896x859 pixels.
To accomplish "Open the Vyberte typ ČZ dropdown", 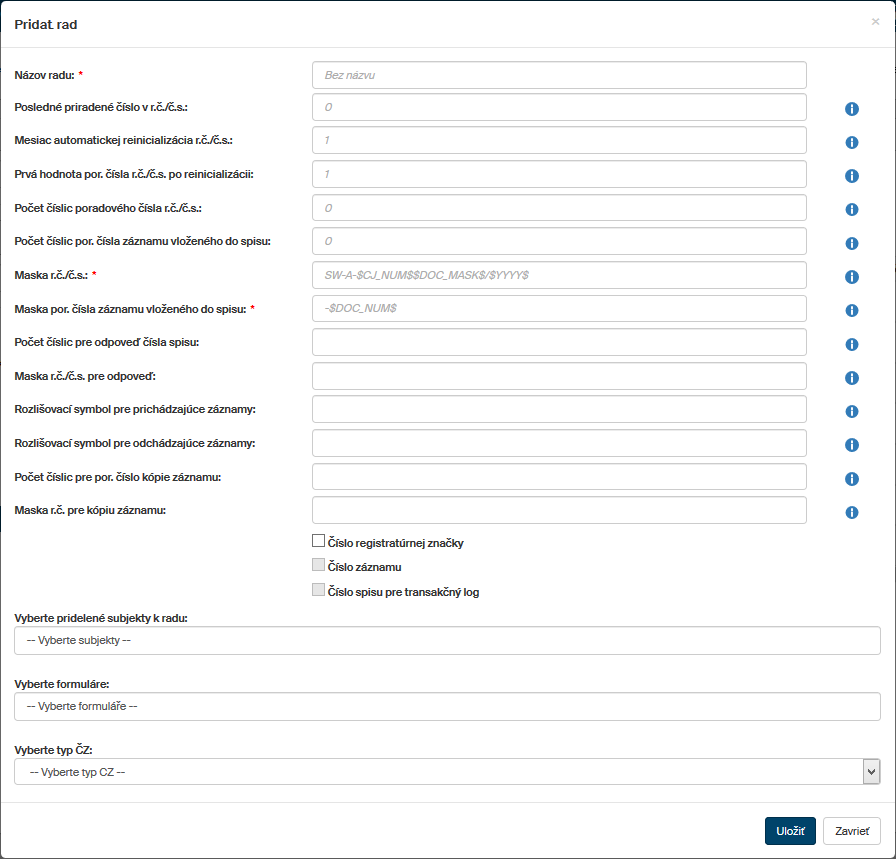I will click(x=447, y=772).
